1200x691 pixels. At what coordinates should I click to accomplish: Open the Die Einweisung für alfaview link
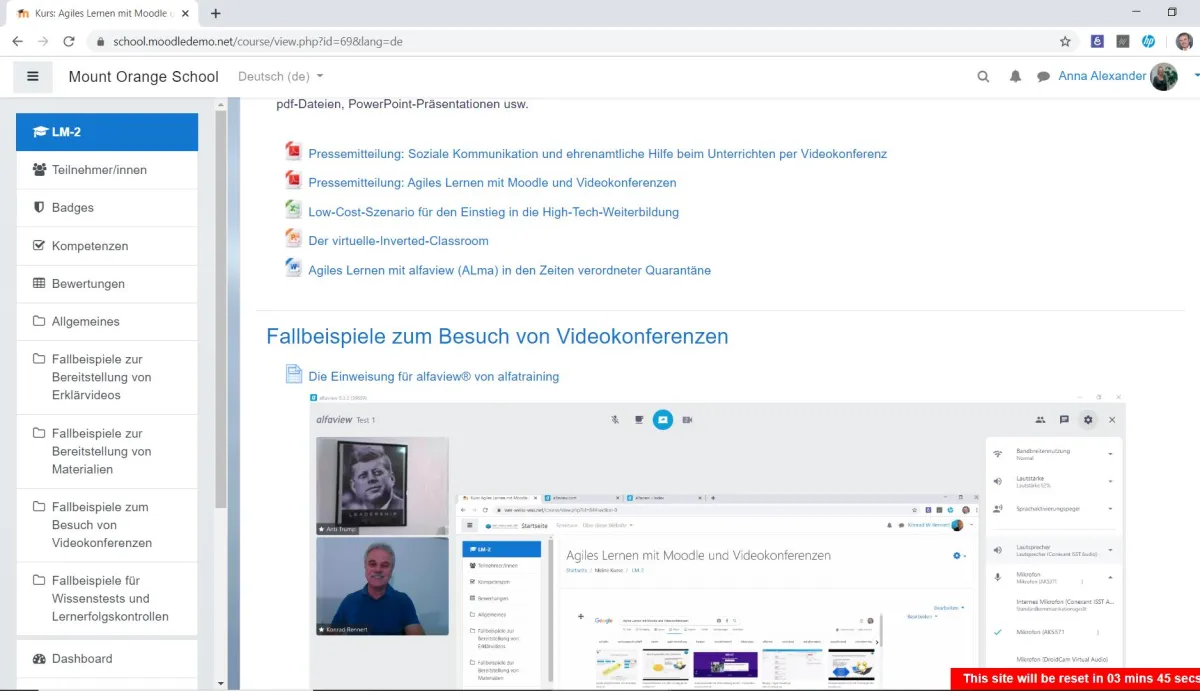click(x=434, y=376)
